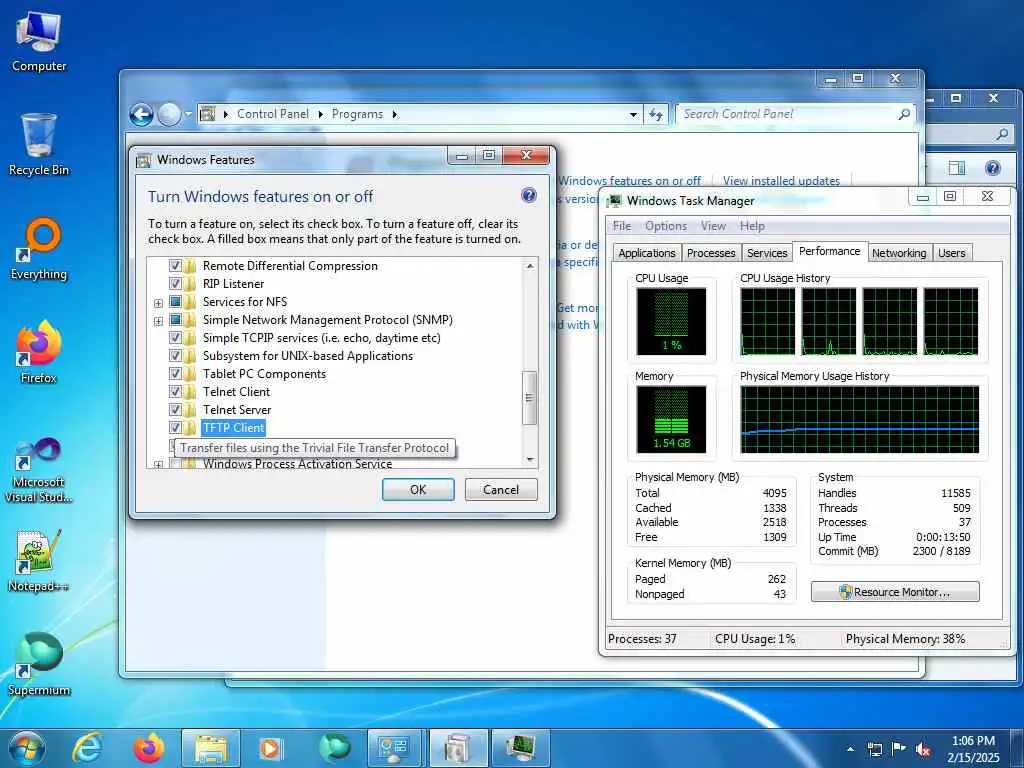1024x768 pixels.
Task: Switch to the Services tab
Action: 767,253
